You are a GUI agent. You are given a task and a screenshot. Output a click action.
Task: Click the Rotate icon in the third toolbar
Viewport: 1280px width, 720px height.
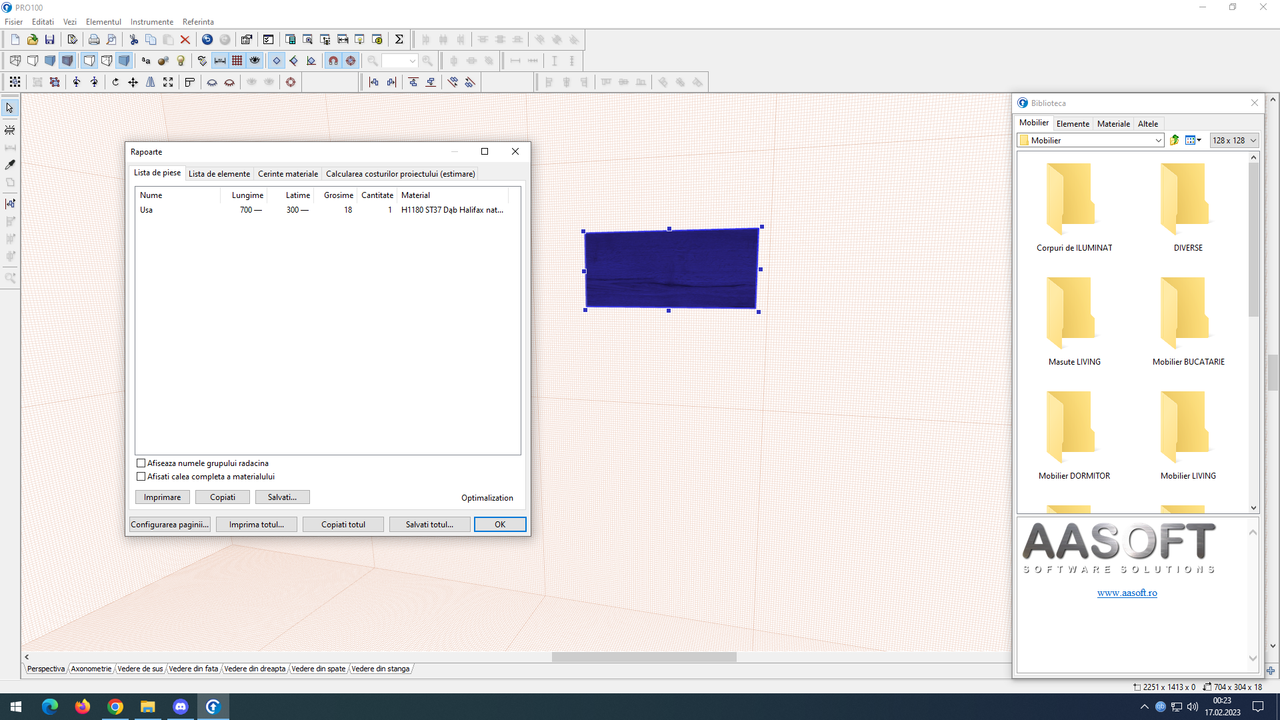(115, 82)
